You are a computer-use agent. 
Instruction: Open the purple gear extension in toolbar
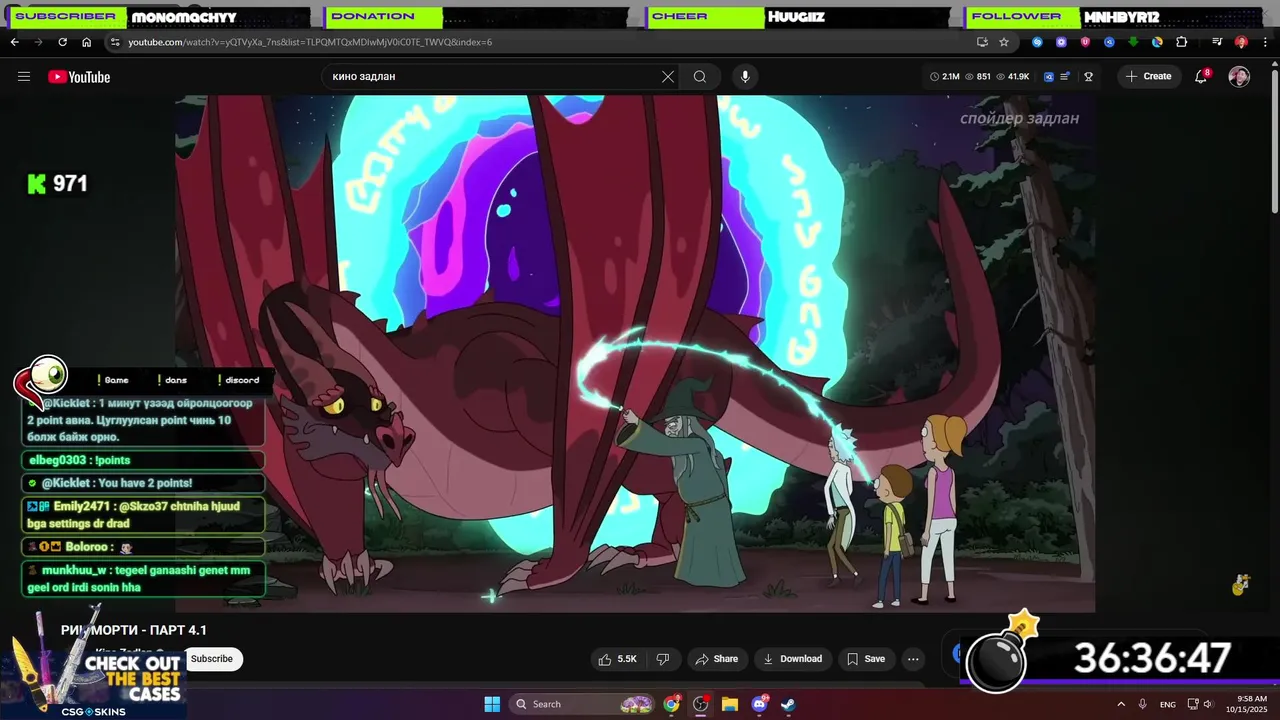coord(1061,42)
